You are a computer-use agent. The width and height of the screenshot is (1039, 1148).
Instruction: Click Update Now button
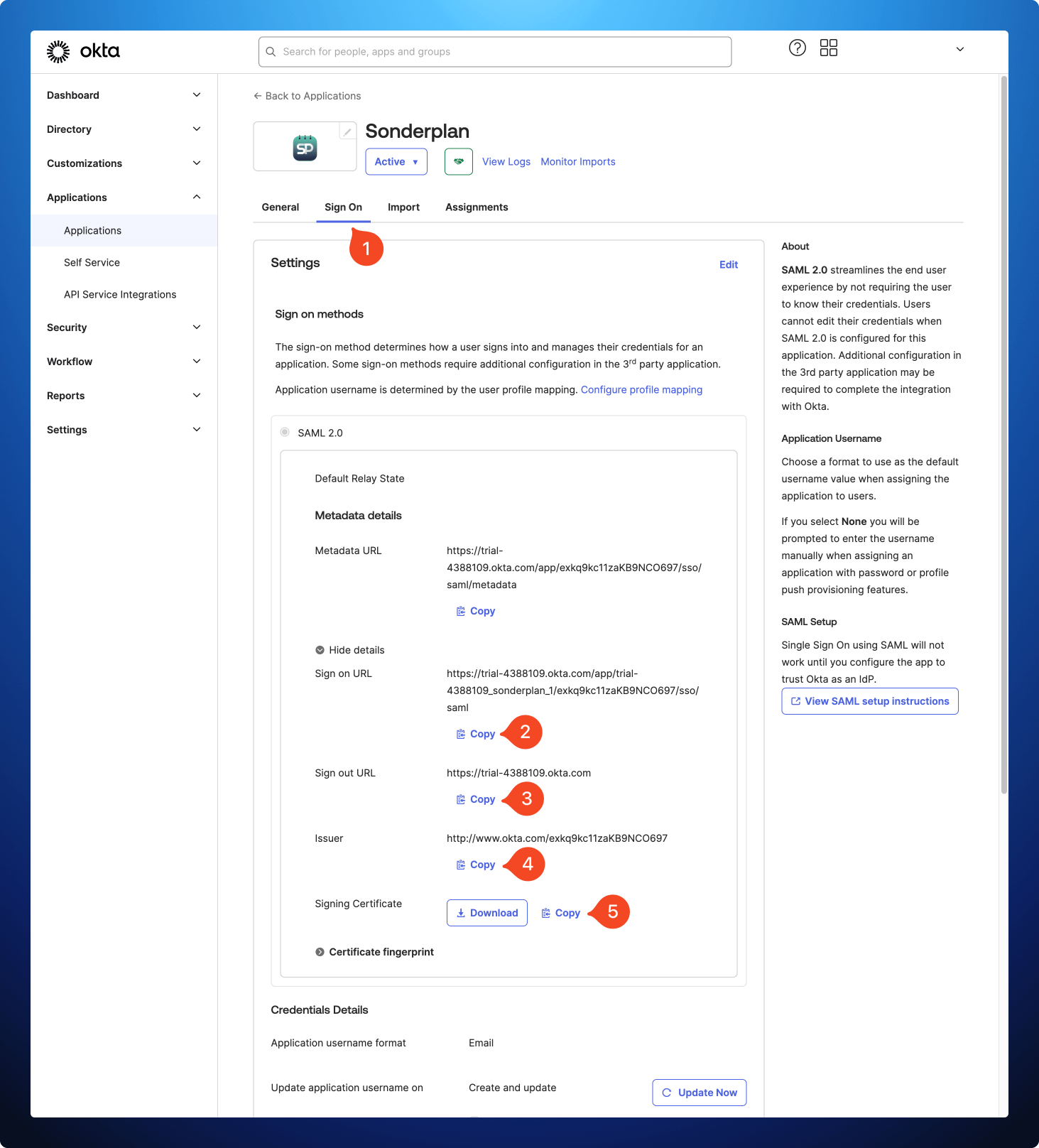(x=700, y=1093)
